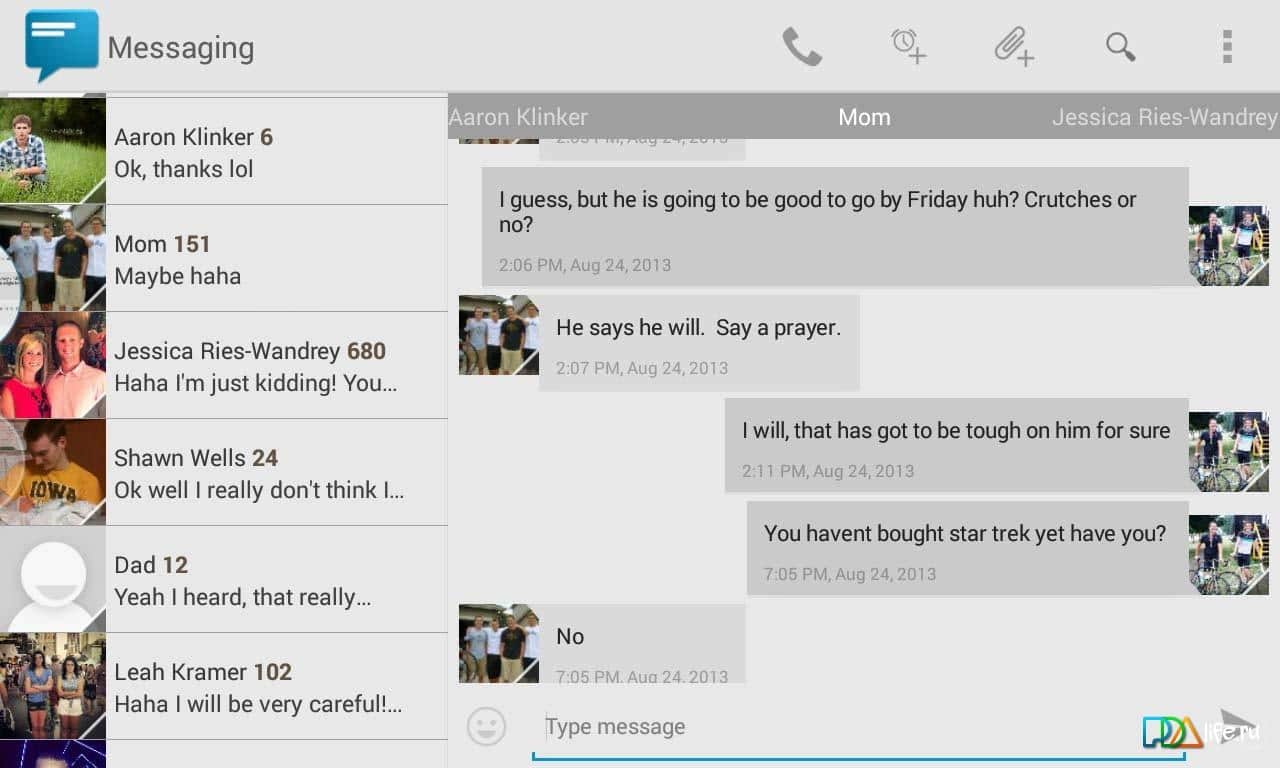Open the Leah Kramer conversation
Viewport: 1280px width, 768px height.
pyautogui.click(x=224, y=686)
